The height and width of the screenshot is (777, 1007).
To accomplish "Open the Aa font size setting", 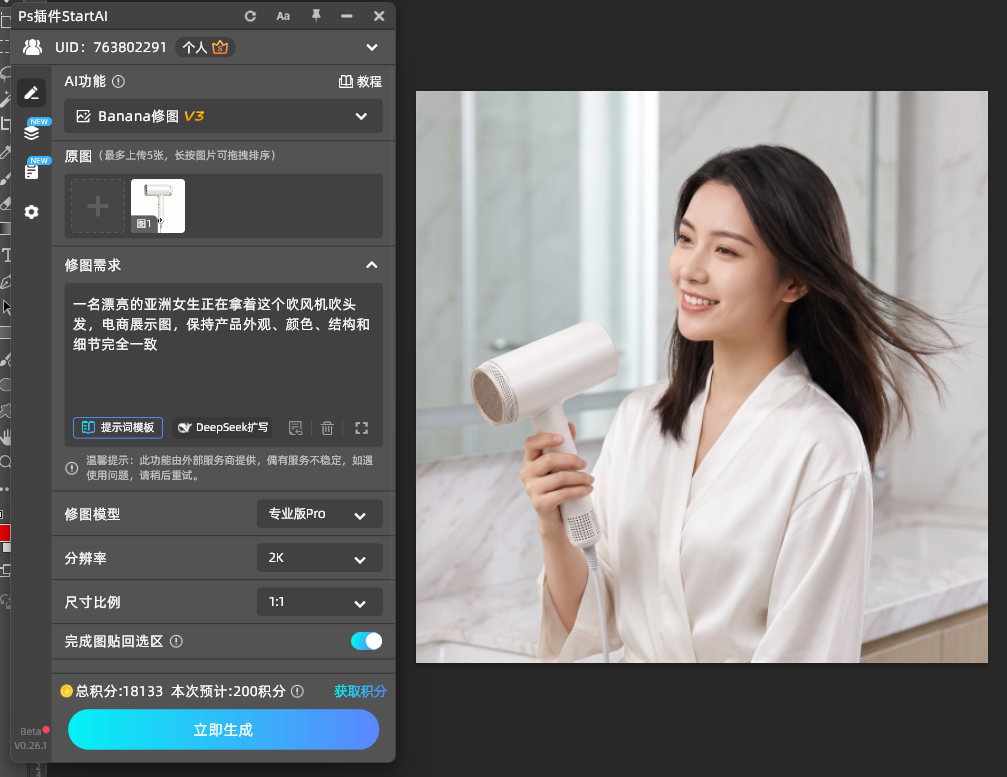I will click(x=283, y=16).
